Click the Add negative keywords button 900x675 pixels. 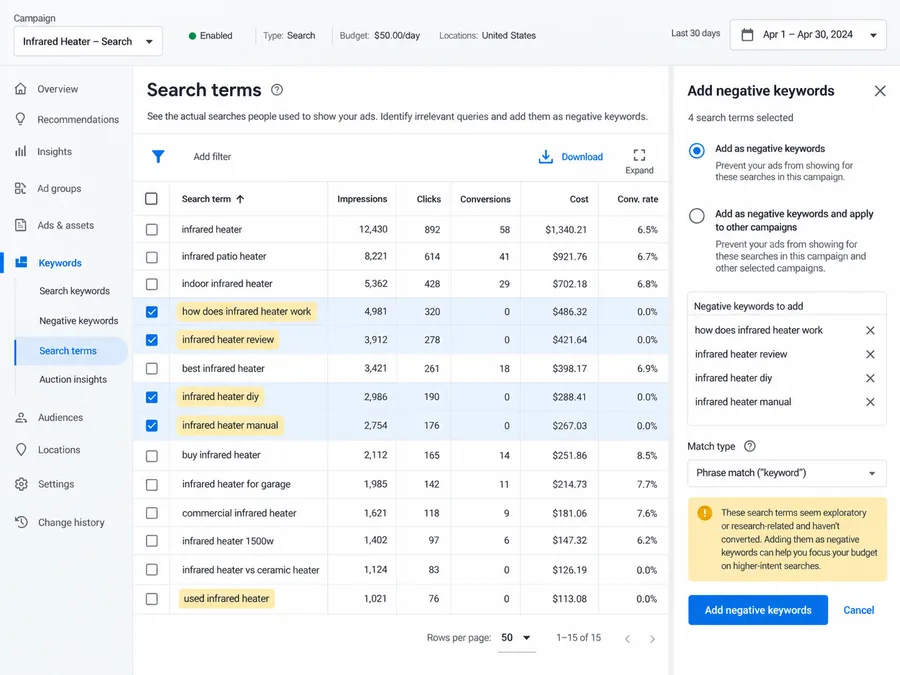click(x=758, y=610)
